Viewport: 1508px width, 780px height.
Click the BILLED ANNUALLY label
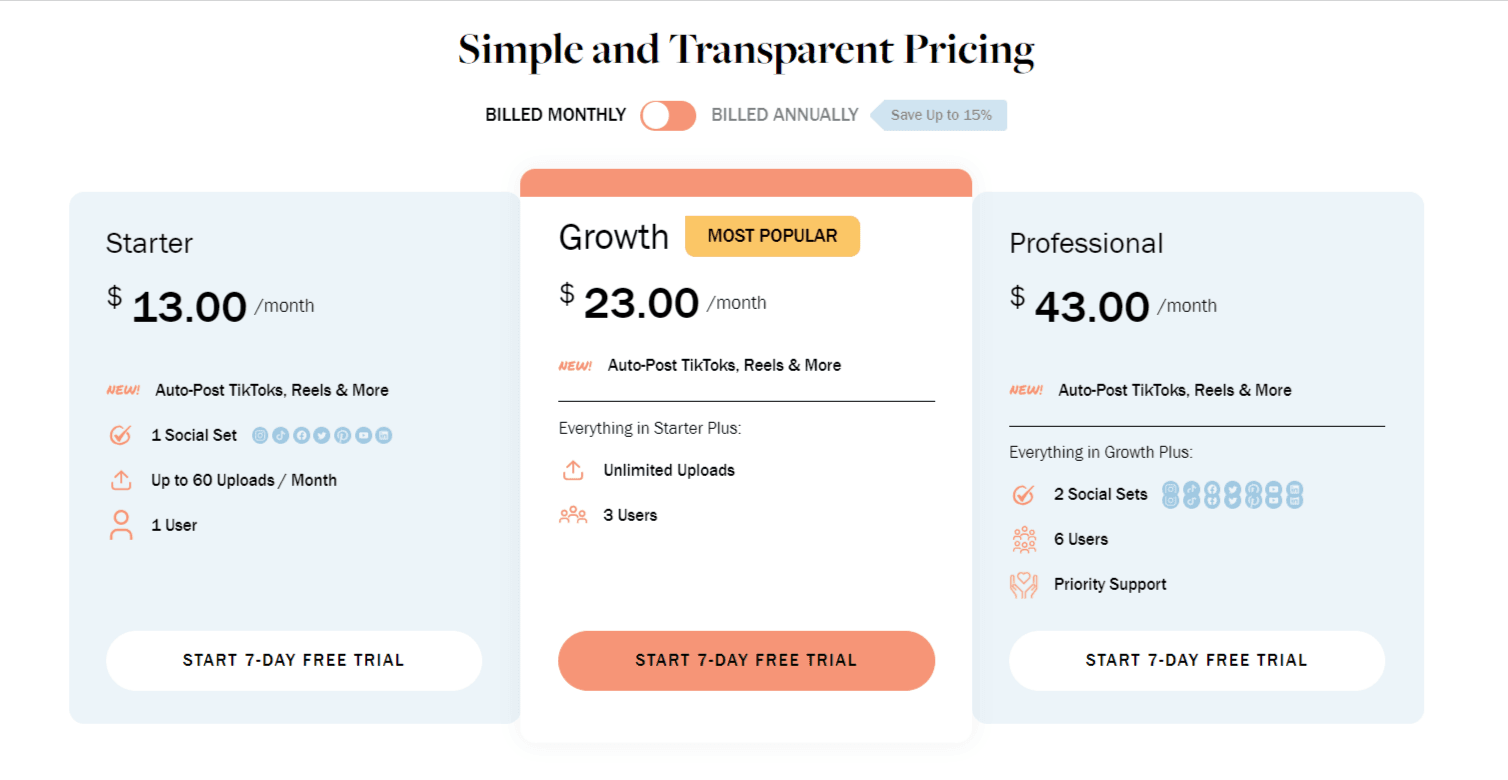(784, 114)
